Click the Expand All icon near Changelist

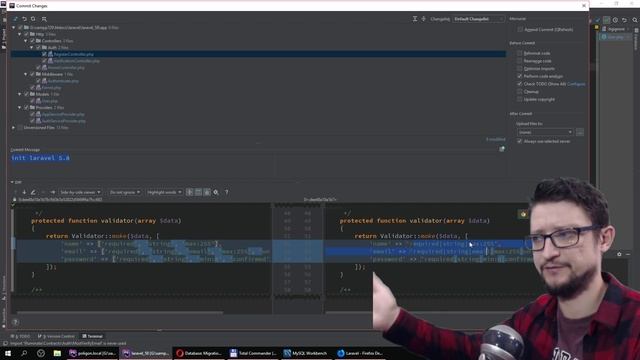(x=415, y=19)
